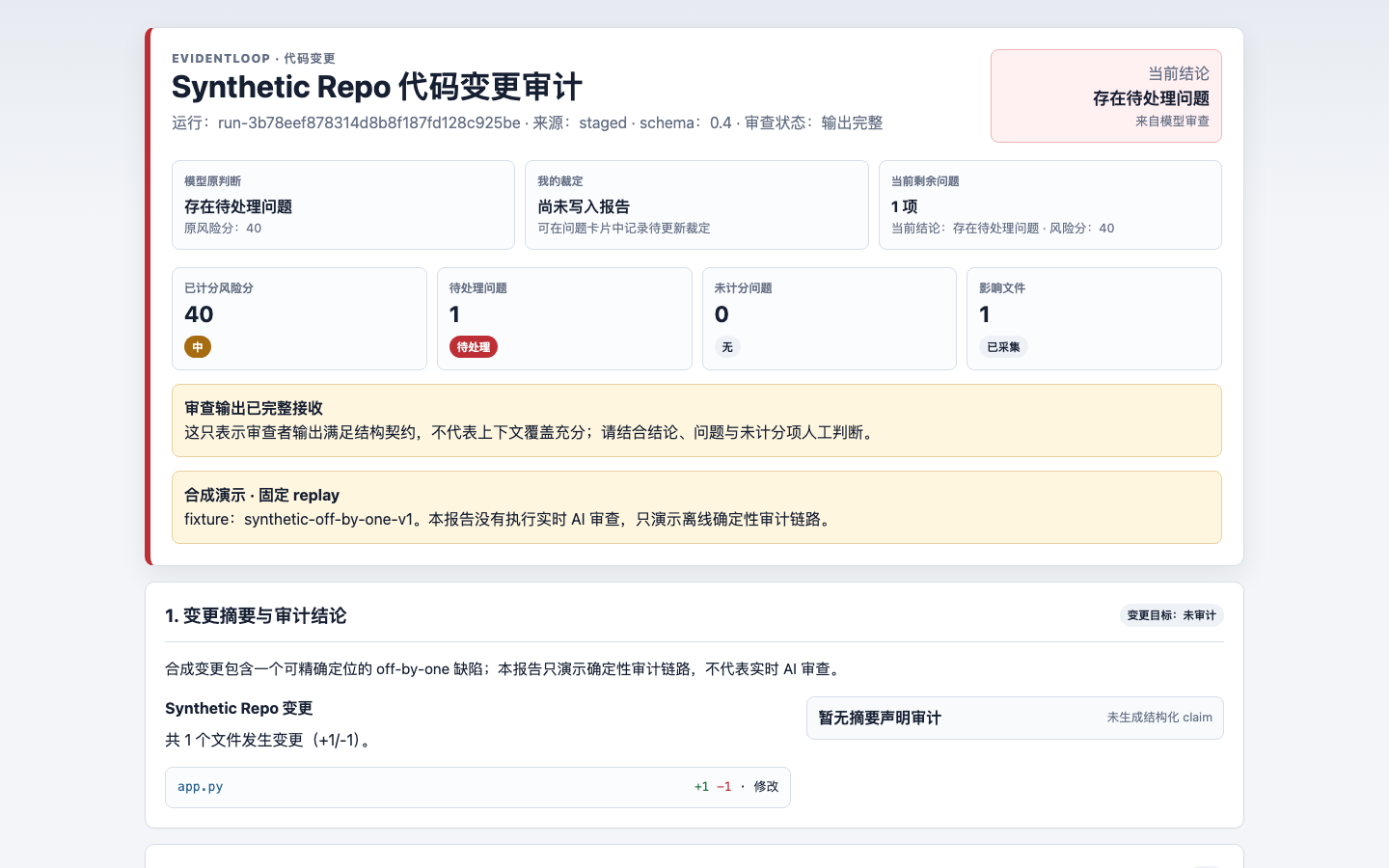Click the 1. 变更摘要与审计结论 section heading
1389x868 pixels.
(256, 615)
